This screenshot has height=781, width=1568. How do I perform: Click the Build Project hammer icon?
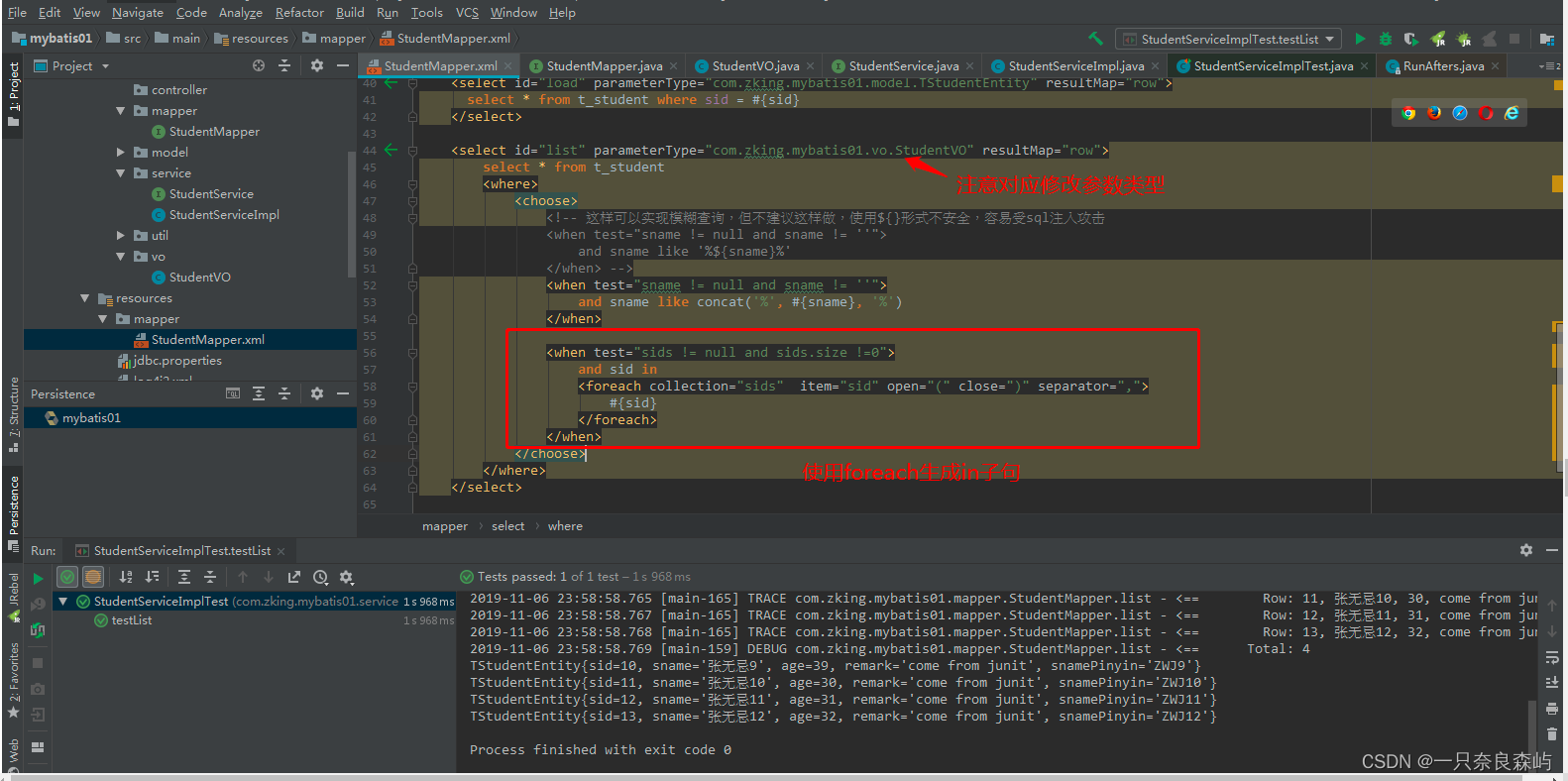[1095, 39]
